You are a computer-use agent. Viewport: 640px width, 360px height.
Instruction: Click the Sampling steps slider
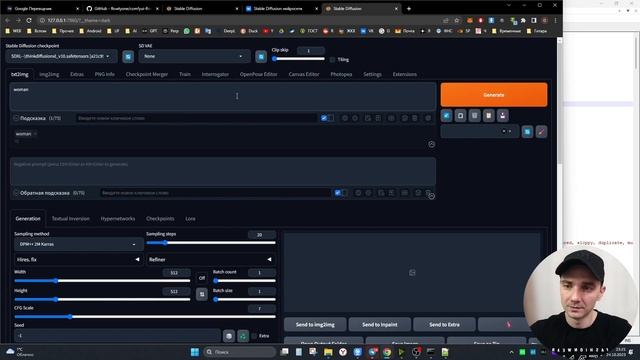click(211, 243)
